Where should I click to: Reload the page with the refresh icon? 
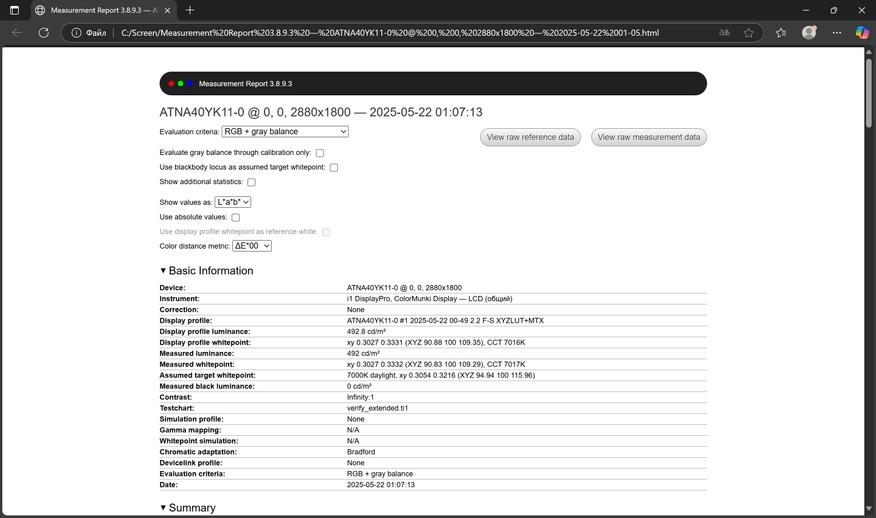(x=44, y=33)
